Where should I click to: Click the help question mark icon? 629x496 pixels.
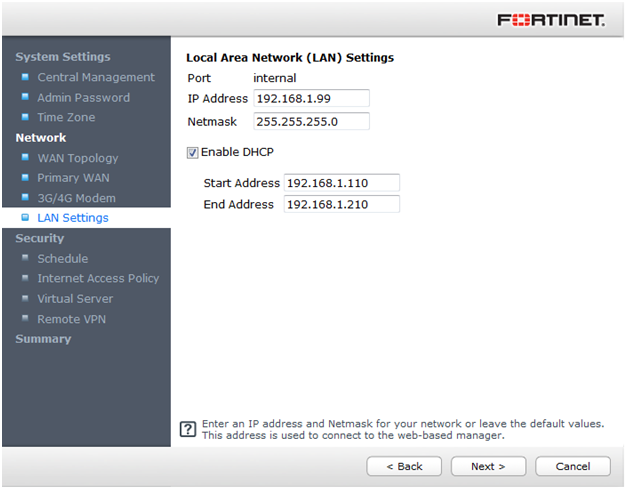pyautogui.click(x=188, y=429)
